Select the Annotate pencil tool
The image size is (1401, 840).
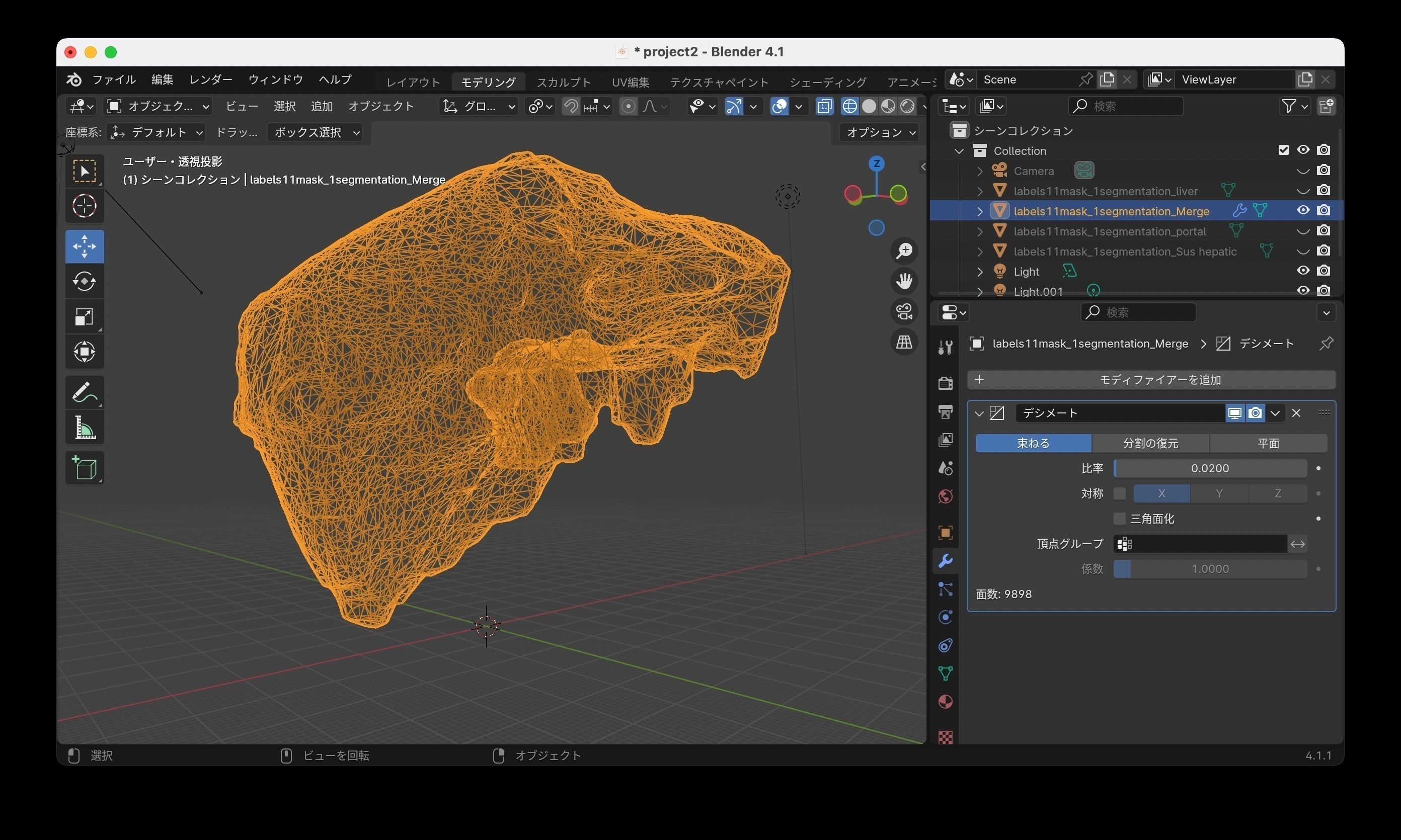[85, 392]
